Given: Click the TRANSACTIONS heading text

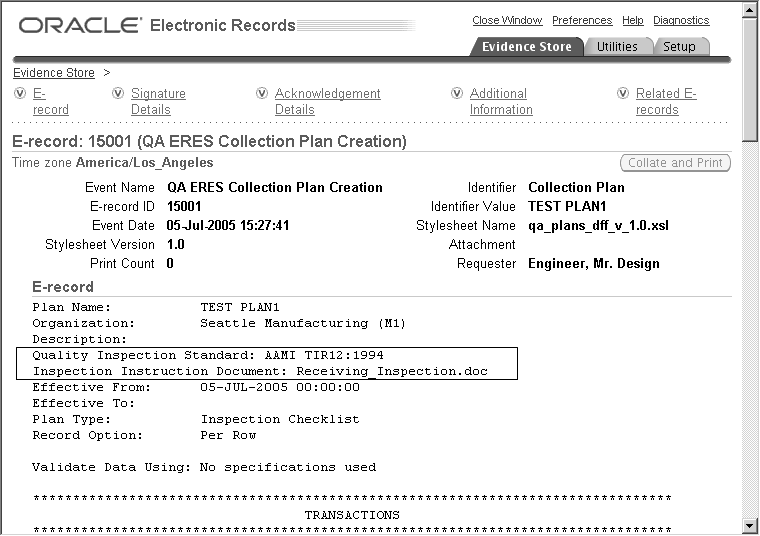Looking at the screenshot, I should [x=352, y=515].
